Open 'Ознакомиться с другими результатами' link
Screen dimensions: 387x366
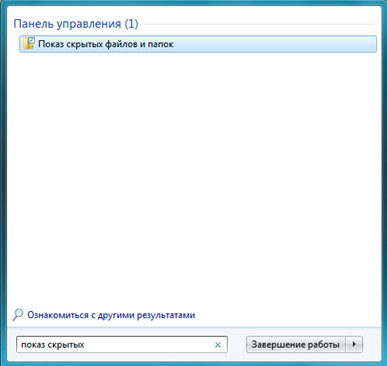tap(111, 315)
